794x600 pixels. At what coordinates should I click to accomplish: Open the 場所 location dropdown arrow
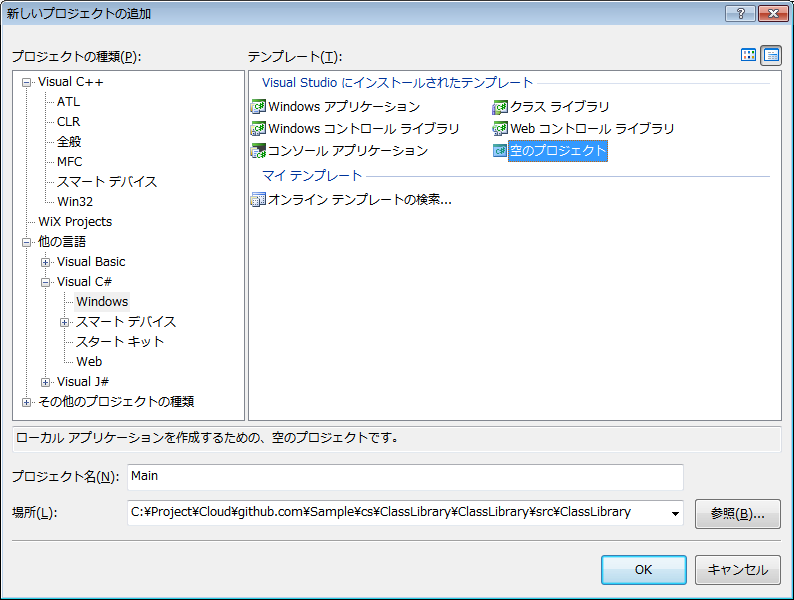coord(675,513)
